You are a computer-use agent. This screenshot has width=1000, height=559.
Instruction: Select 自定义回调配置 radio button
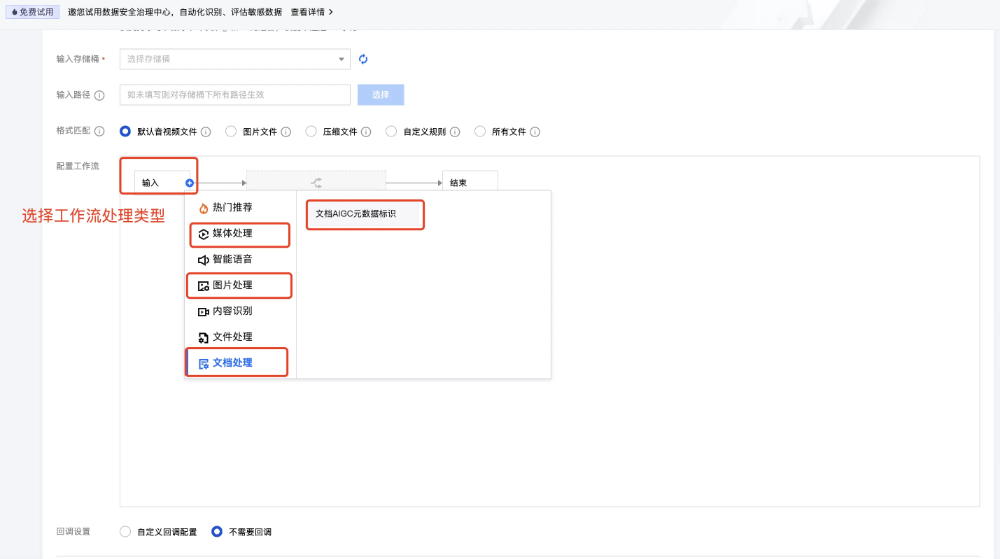click(x=125, y=532)
